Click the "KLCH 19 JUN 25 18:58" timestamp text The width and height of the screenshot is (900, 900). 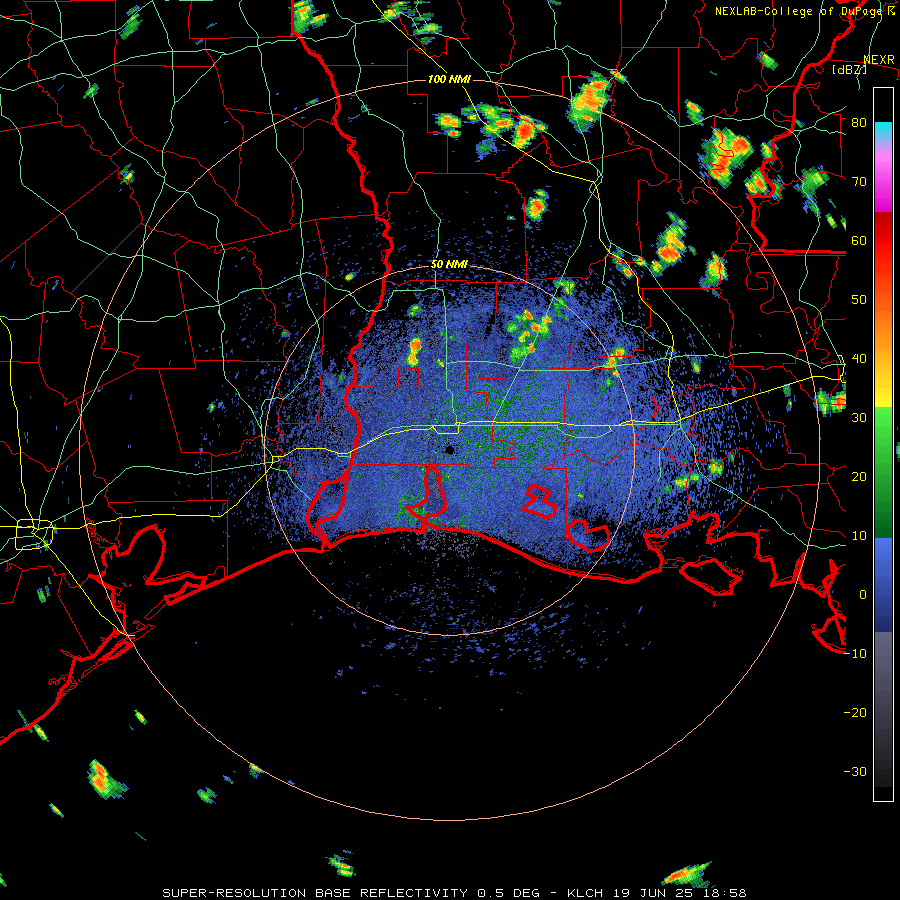tap(657, 893)
